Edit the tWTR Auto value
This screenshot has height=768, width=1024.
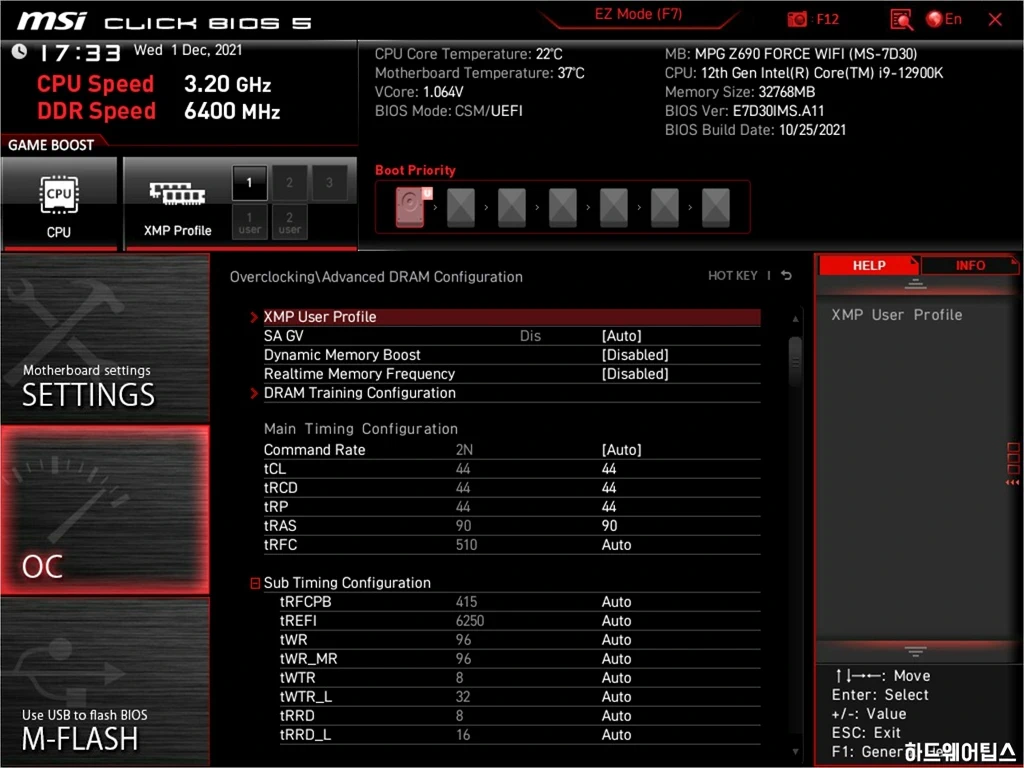(x=616, y=677)
